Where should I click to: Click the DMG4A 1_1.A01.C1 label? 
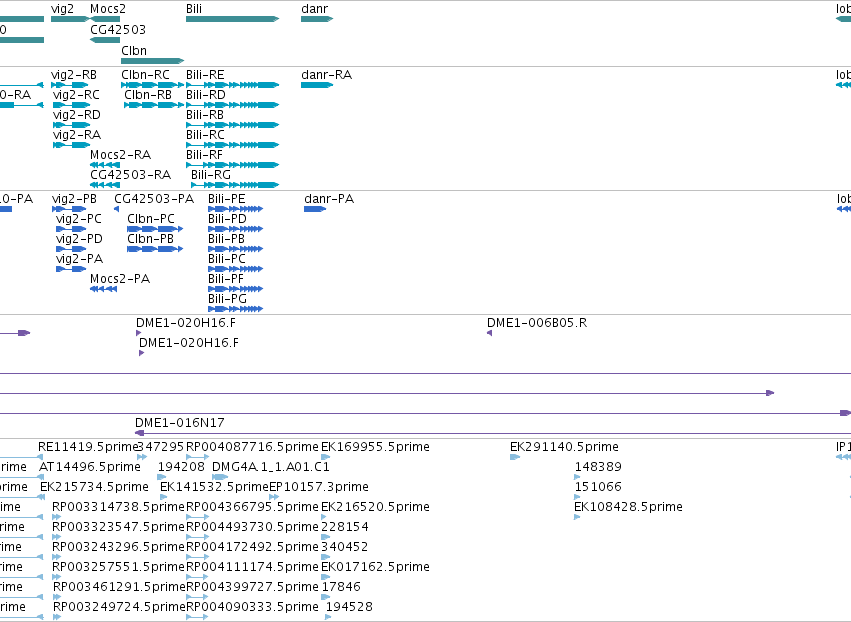[x=271, y=467]
